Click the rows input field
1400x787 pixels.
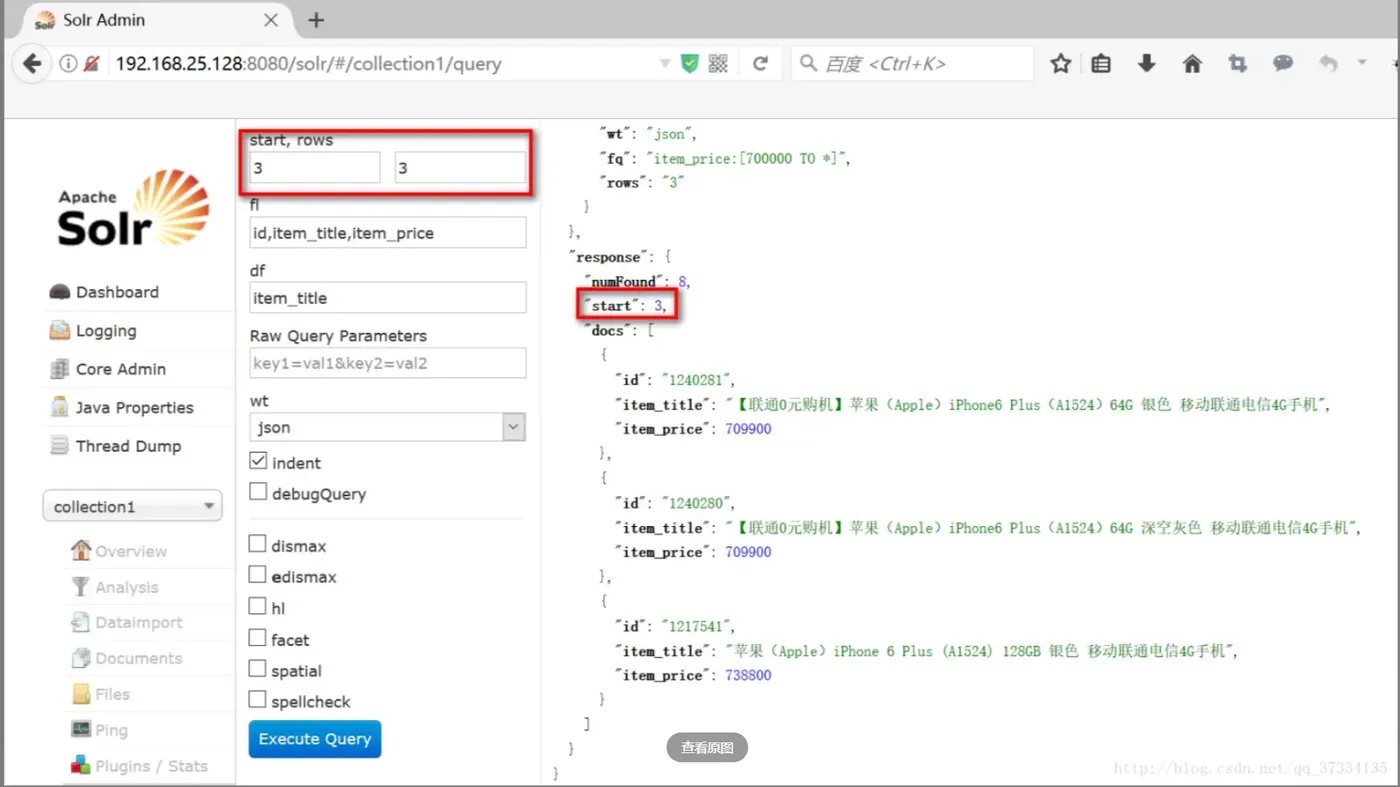(x=460, y=168)
